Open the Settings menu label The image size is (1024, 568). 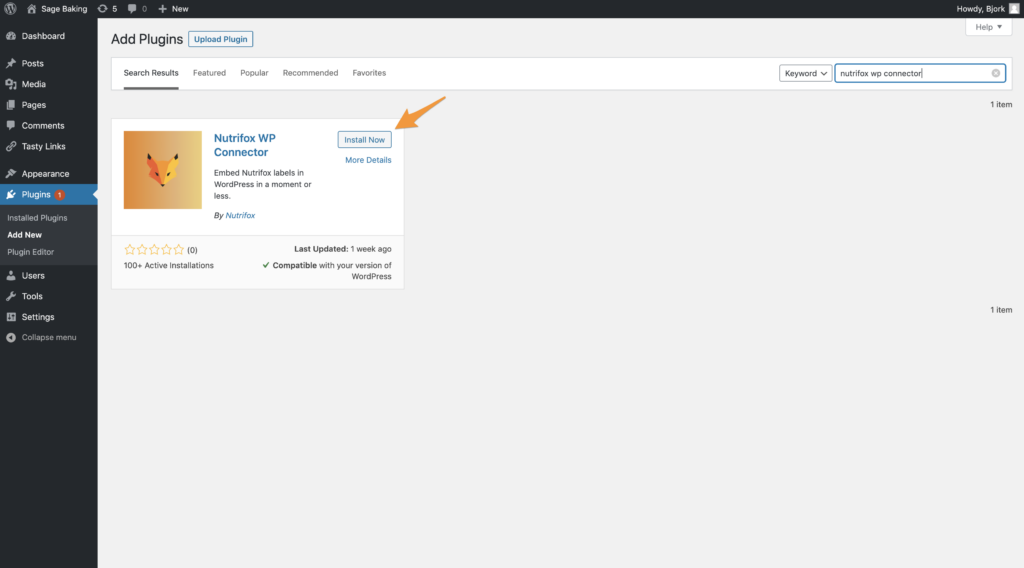[x=38, y=317]
